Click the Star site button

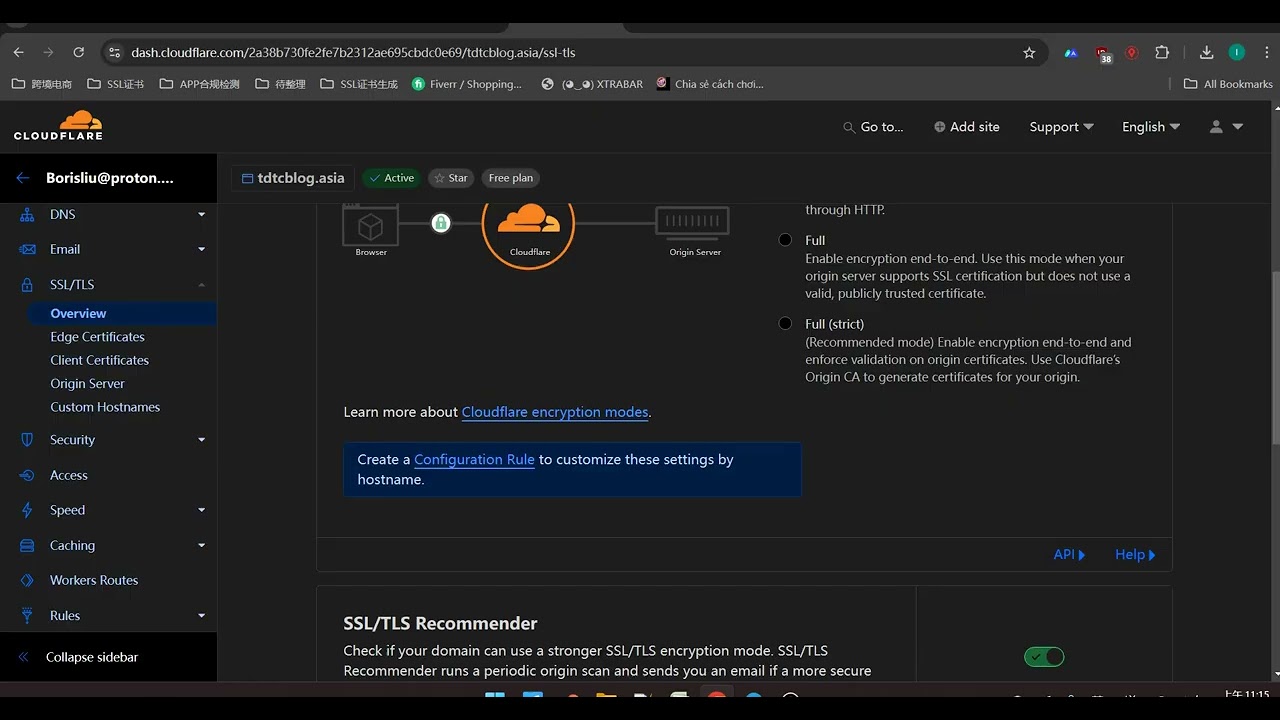click(x=451, y=178)
